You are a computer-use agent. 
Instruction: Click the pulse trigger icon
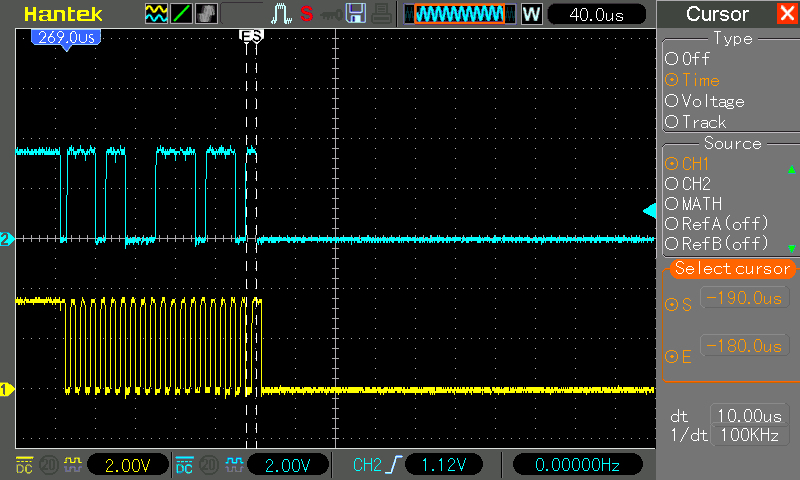[x=281, y=14]
